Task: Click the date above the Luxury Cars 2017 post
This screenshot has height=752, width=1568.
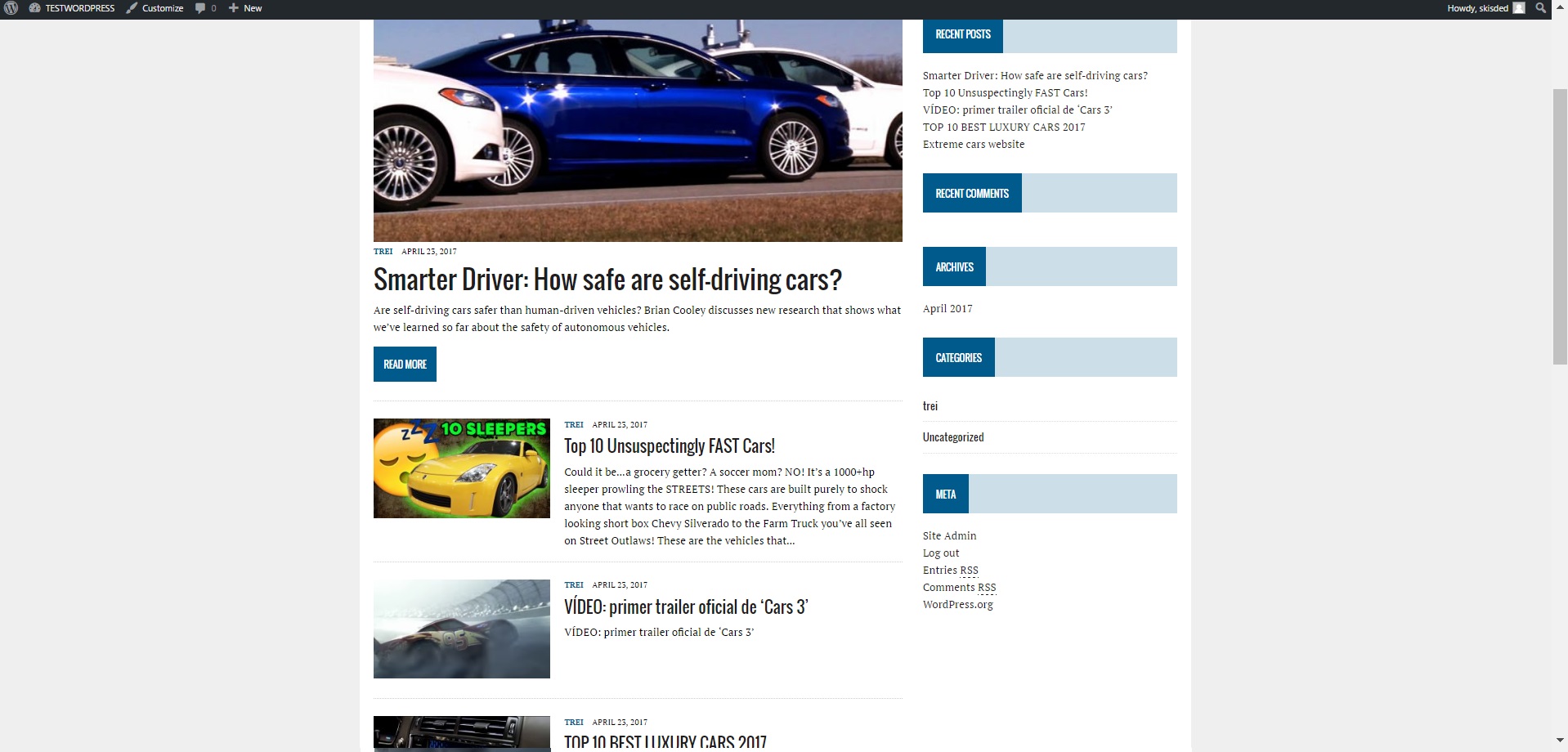Action: point(620,723)
